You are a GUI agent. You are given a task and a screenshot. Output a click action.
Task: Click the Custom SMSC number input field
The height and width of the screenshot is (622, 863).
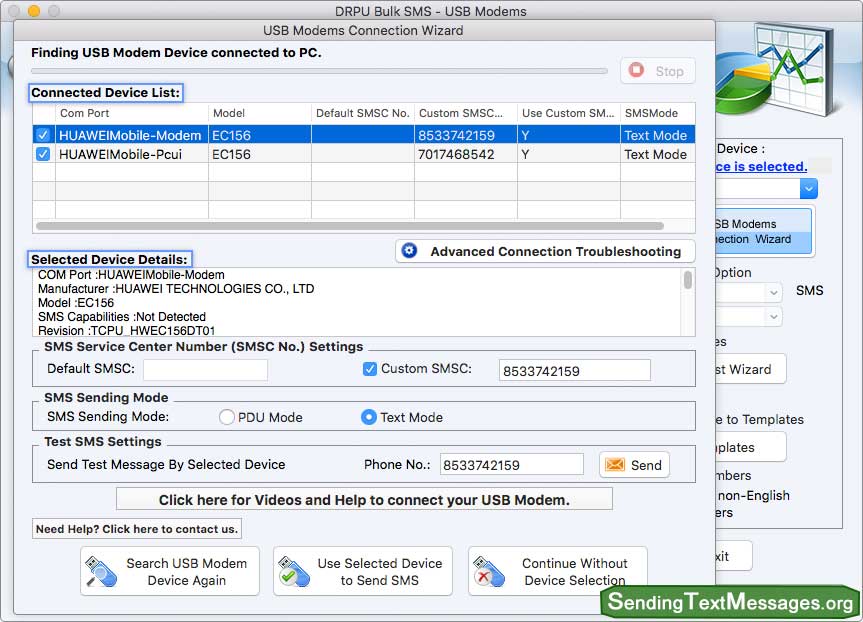575,370
